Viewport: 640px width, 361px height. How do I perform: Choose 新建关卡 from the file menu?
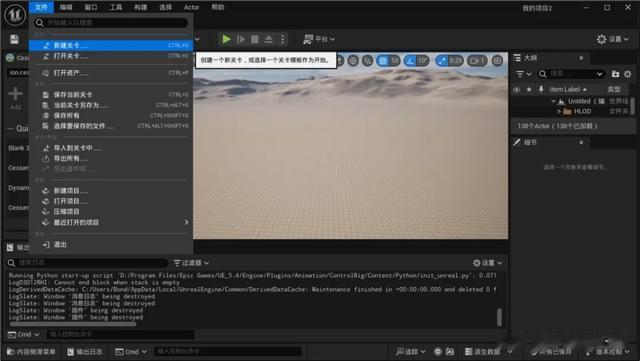click(111, 45)
